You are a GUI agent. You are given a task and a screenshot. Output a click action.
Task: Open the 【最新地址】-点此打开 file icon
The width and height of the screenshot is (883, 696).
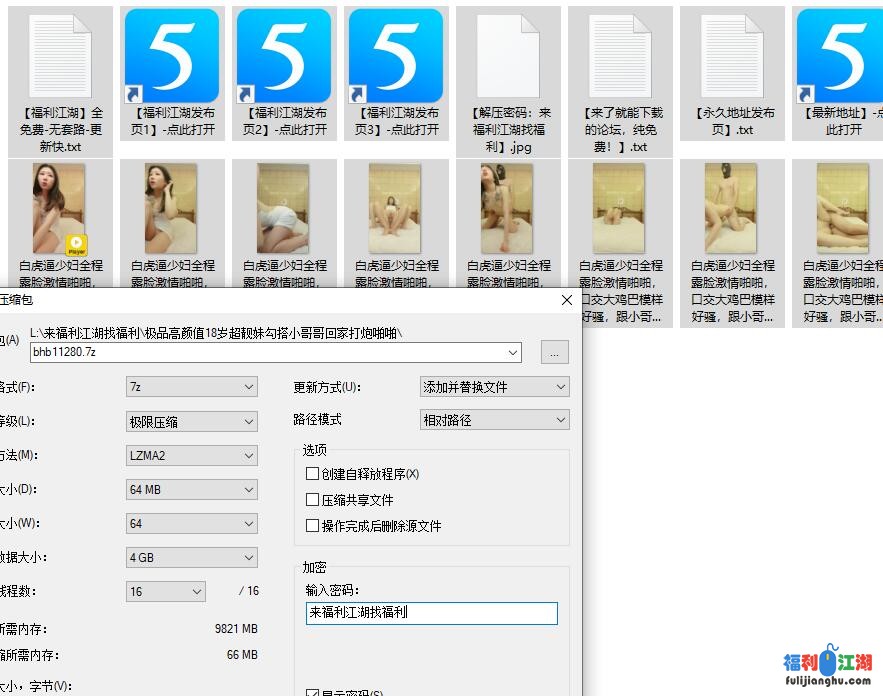tap(843, 55)
